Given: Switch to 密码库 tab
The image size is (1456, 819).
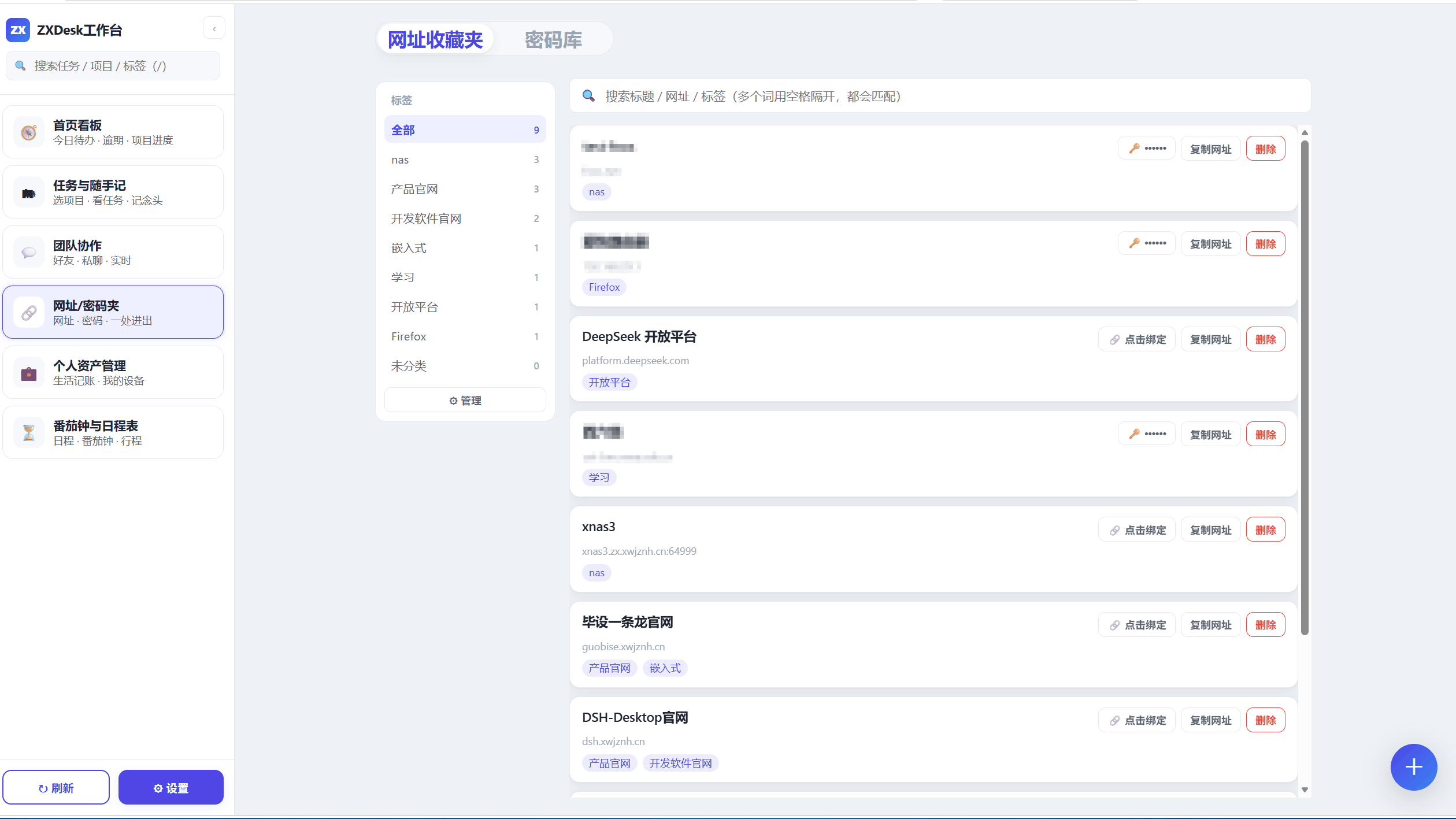Looking at the screenshot, I should 553,39.
